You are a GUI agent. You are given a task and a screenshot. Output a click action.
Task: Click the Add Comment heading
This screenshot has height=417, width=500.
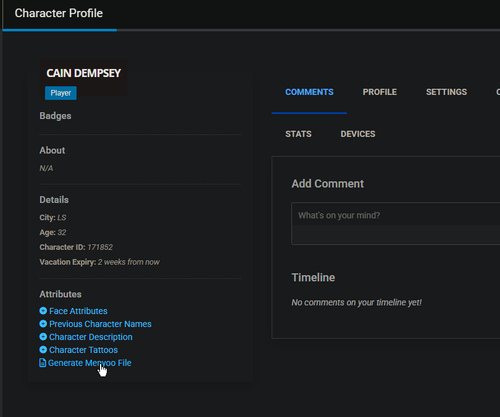(328, 184)
